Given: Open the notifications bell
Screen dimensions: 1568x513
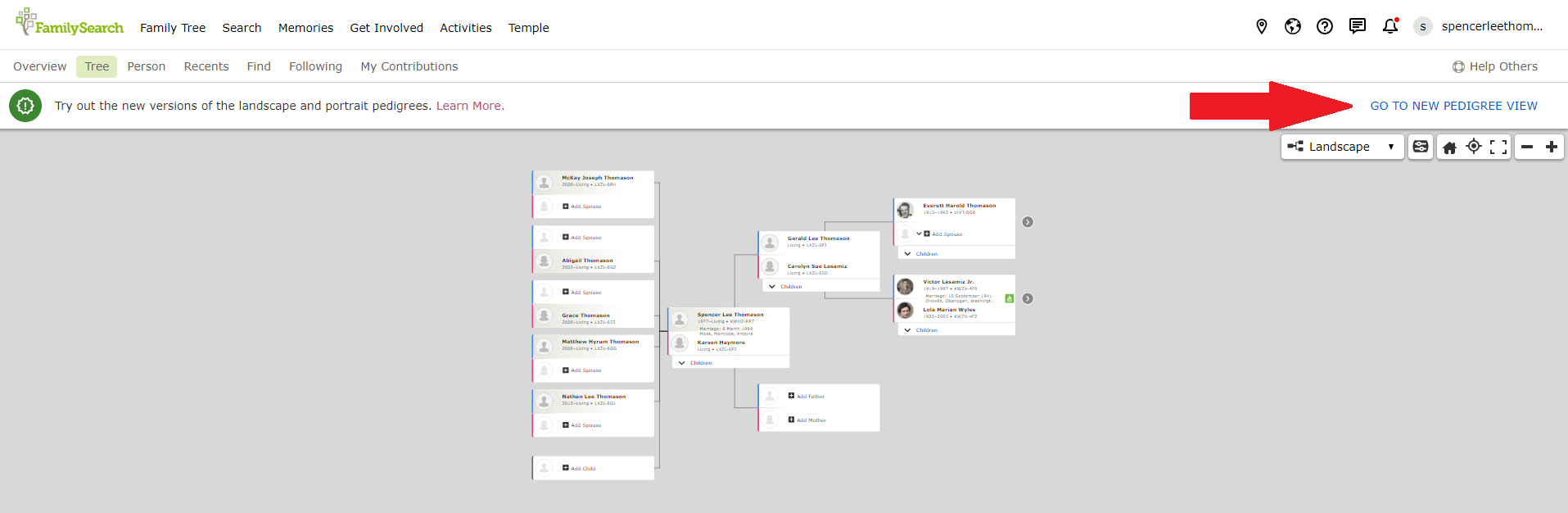Looking at the screenshot, I should pos(1390,26).
